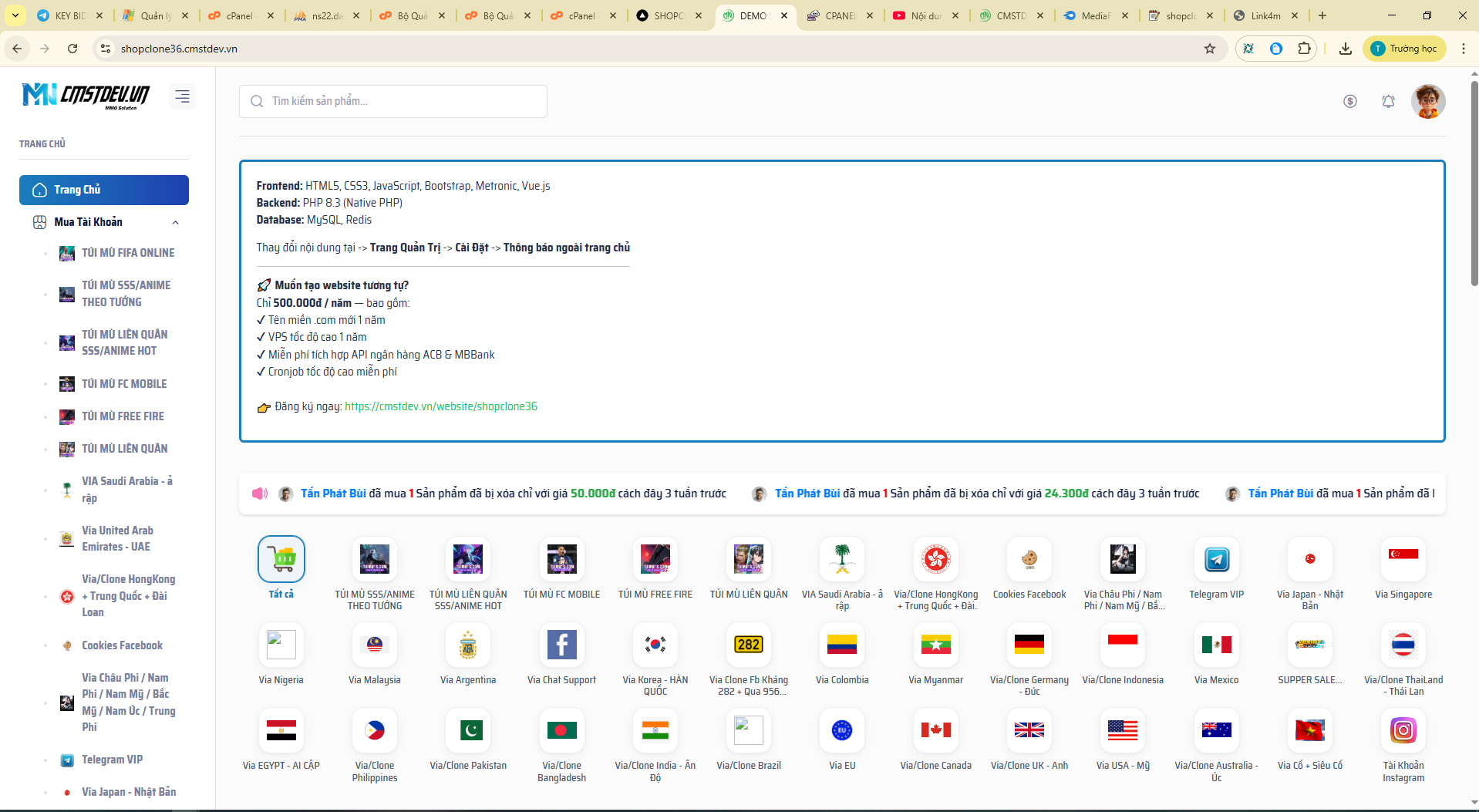Bookmark this page with the star icon
Image resolution: width=1479 pixels, height=812 pixels.
click(1209, 49)
